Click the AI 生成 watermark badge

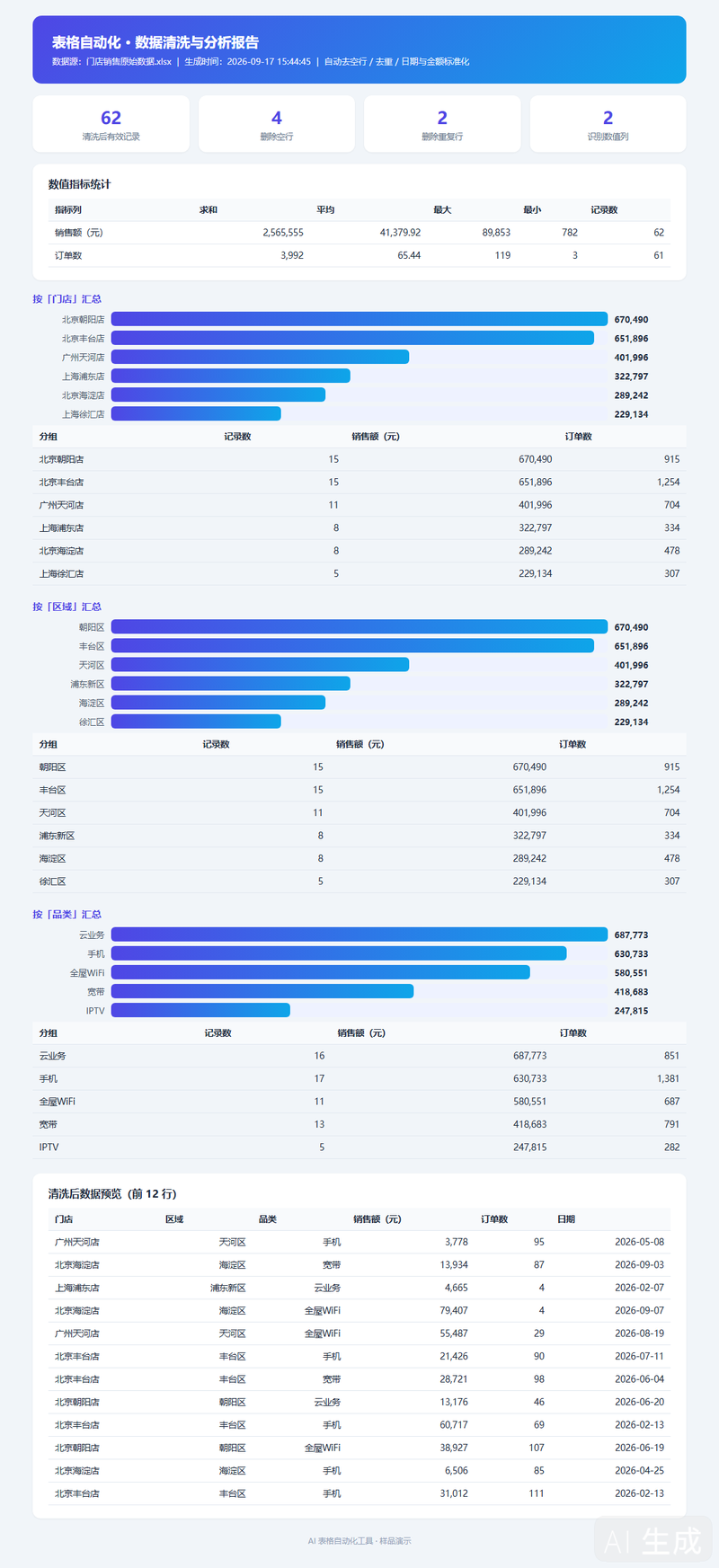click(653, 1540)
